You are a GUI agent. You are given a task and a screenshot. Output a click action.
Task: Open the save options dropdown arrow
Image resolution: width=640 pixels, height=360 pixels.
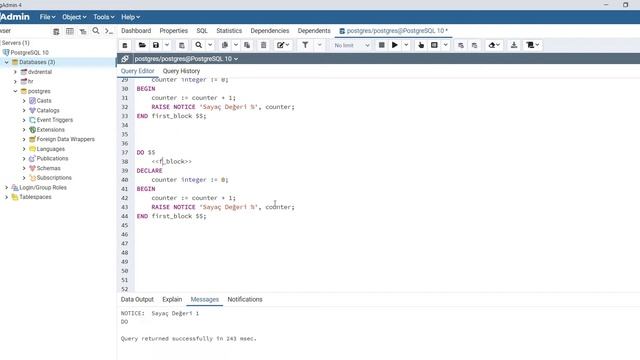(167, 45)
